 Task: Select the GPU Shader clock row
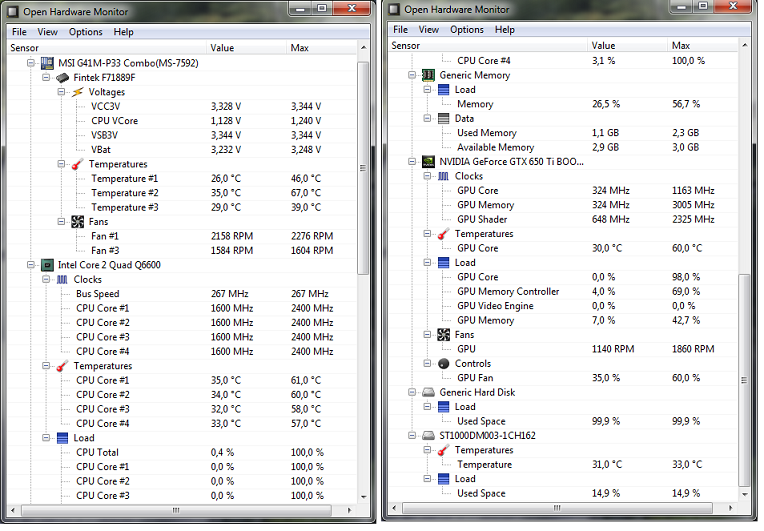point(564,219)
